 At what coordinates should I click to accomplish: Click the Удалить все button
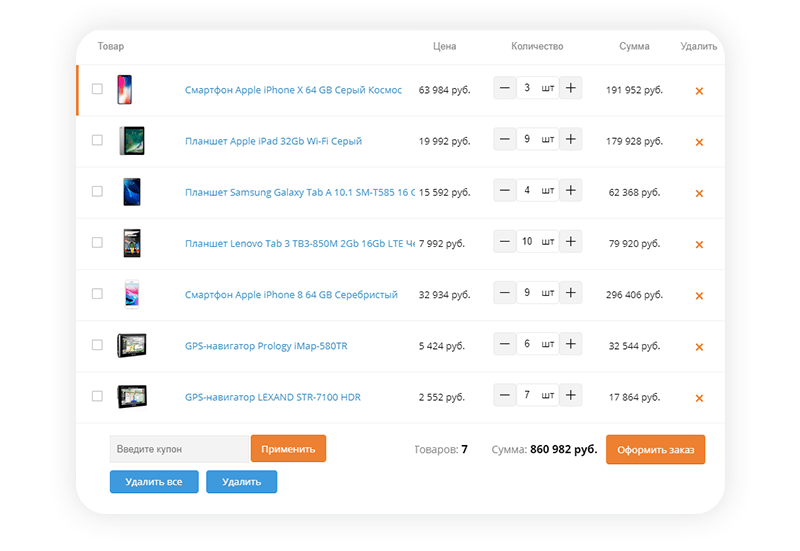click(x=154, y=482)
